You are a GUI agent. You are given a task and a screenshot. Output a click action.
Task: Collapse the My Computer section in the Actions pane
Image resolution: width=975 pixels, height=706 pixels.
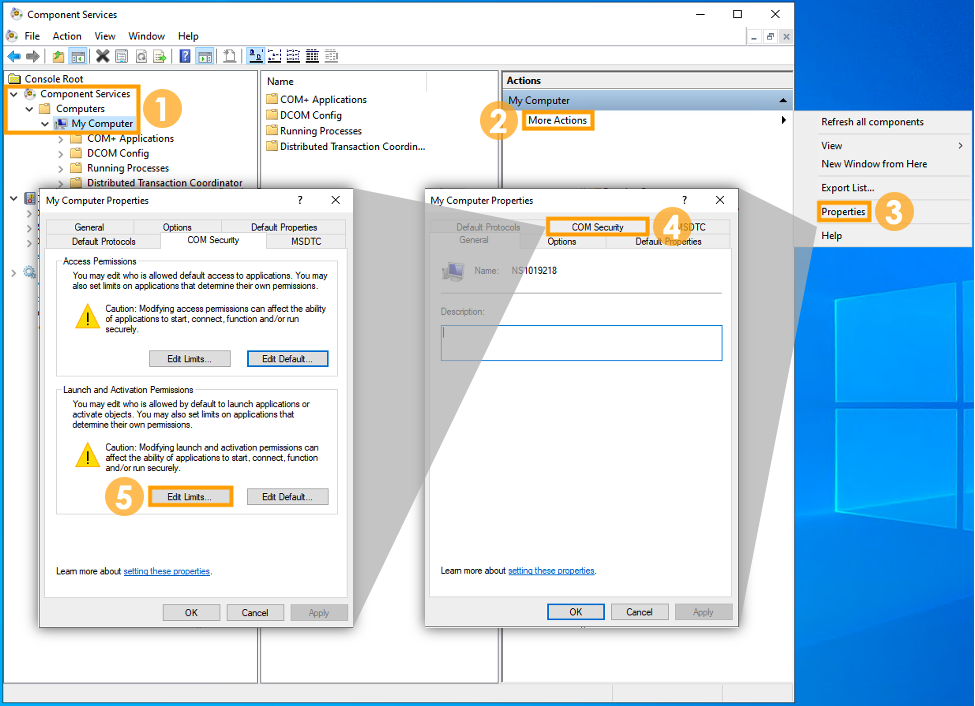(x=783, y=100)
